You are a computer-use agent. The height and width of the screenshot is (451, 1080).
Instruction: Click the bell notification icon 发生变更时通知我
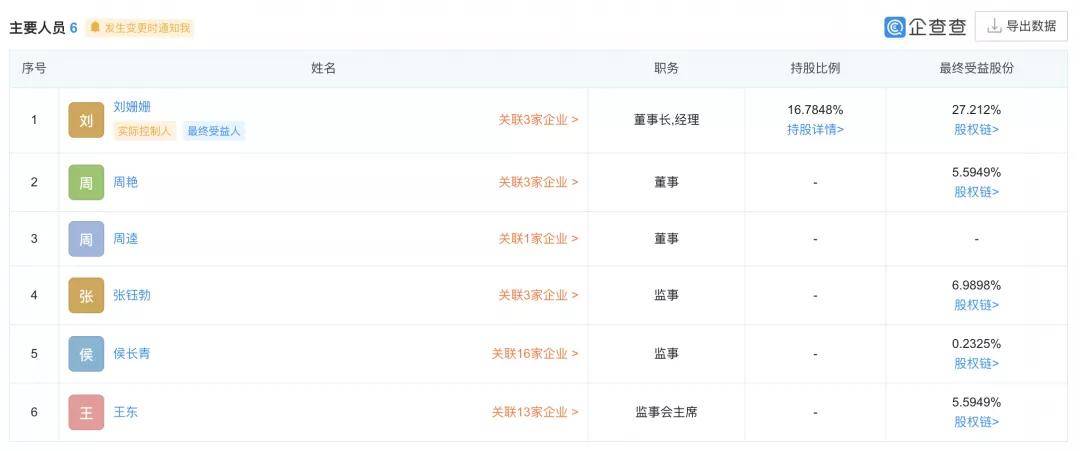[x=95, y=27]
